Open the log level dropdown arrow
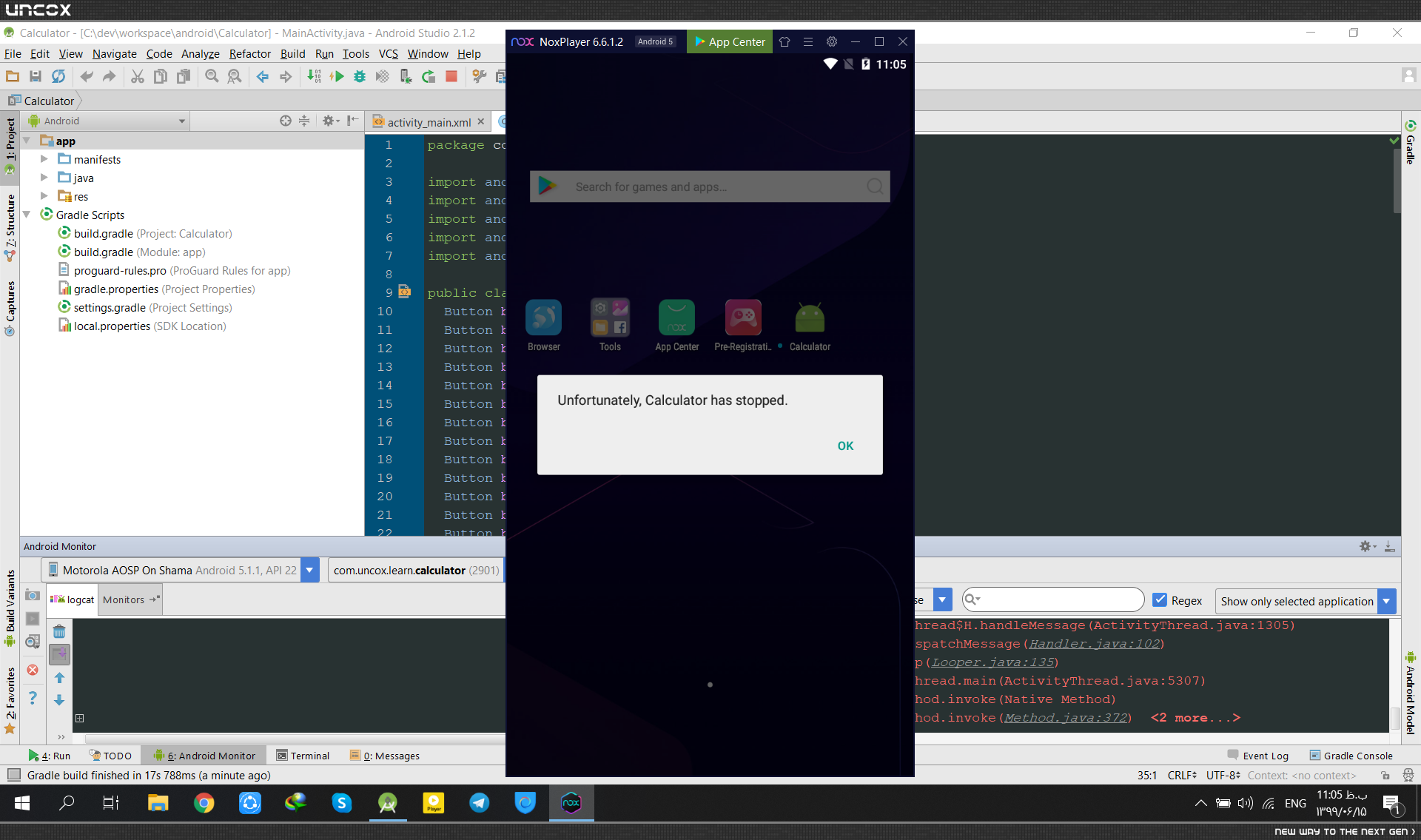This screenshot has height=840, width=1421. [942, 600]
